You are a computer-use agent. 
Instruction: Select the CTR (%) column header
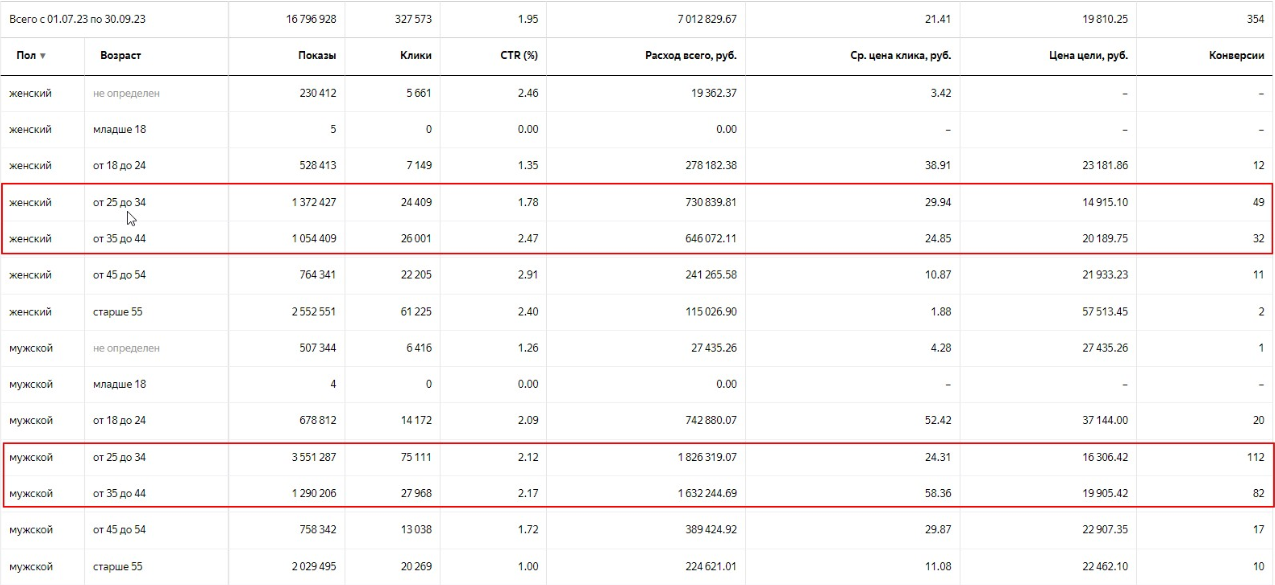[x=519, y=55]
